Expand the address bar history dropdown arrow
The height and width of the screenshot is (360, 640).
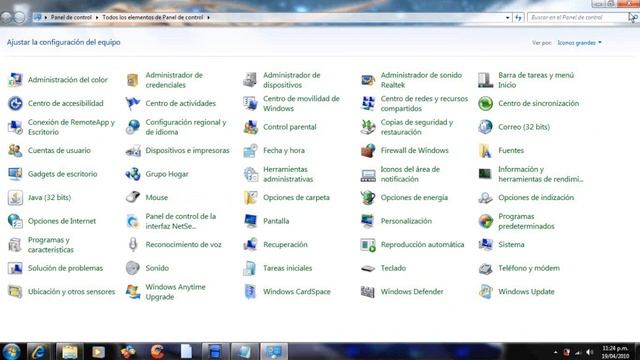click(x=507, y=18)
